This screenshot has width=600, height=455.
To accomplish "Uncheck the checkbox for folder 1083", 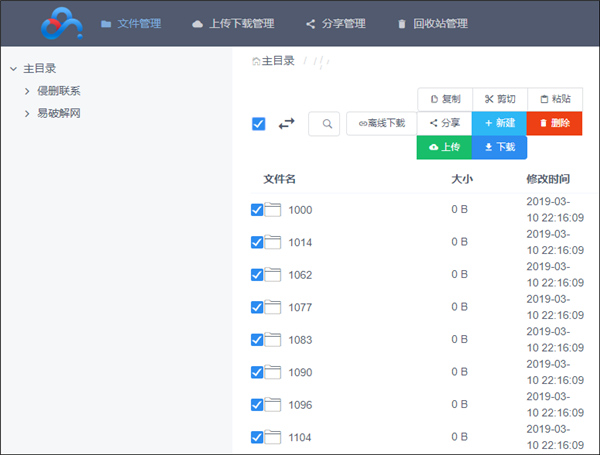I will click(x=257, y=340).
